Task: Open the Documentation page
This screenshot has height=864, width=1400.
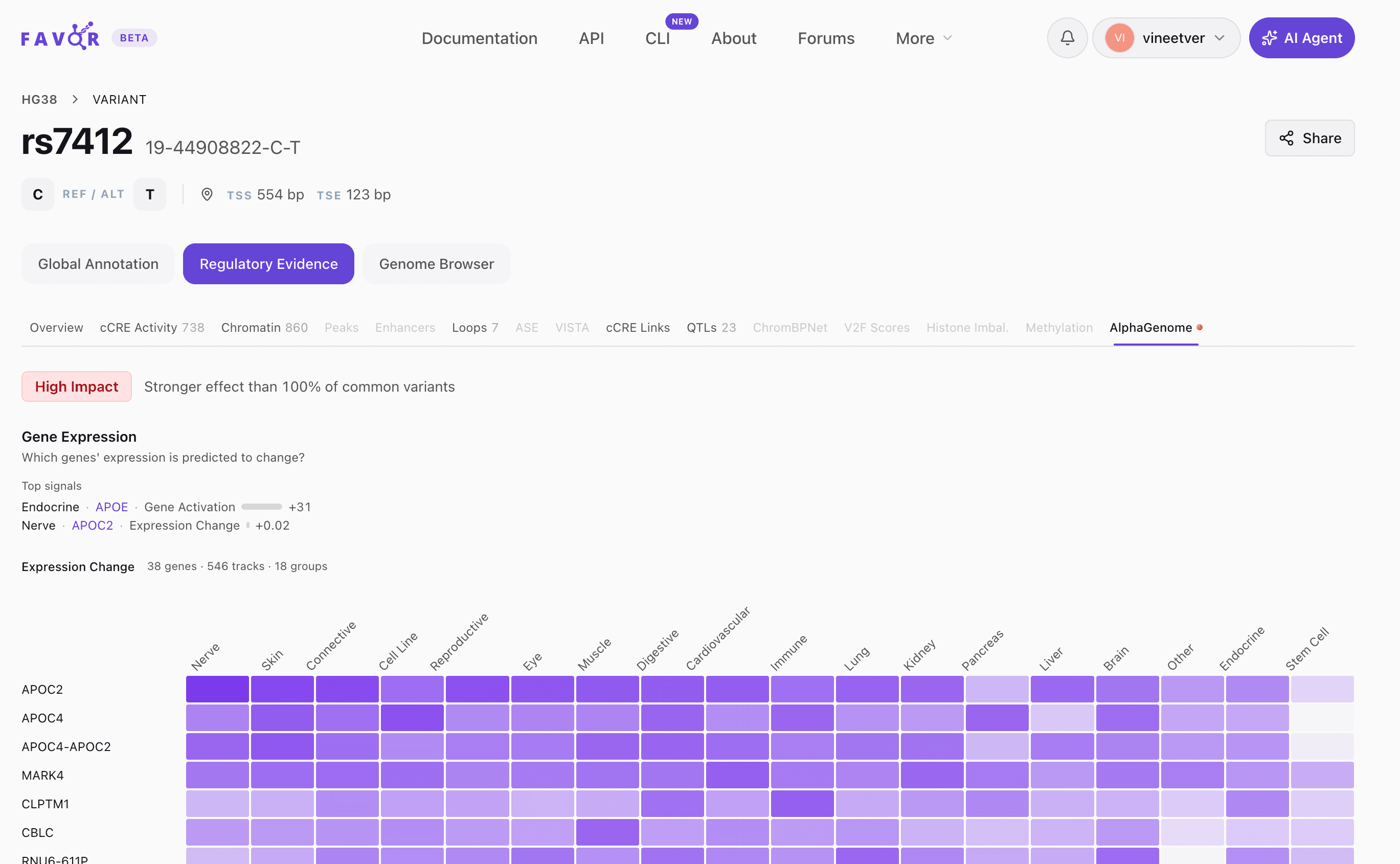Action: [x=480, y=38]
